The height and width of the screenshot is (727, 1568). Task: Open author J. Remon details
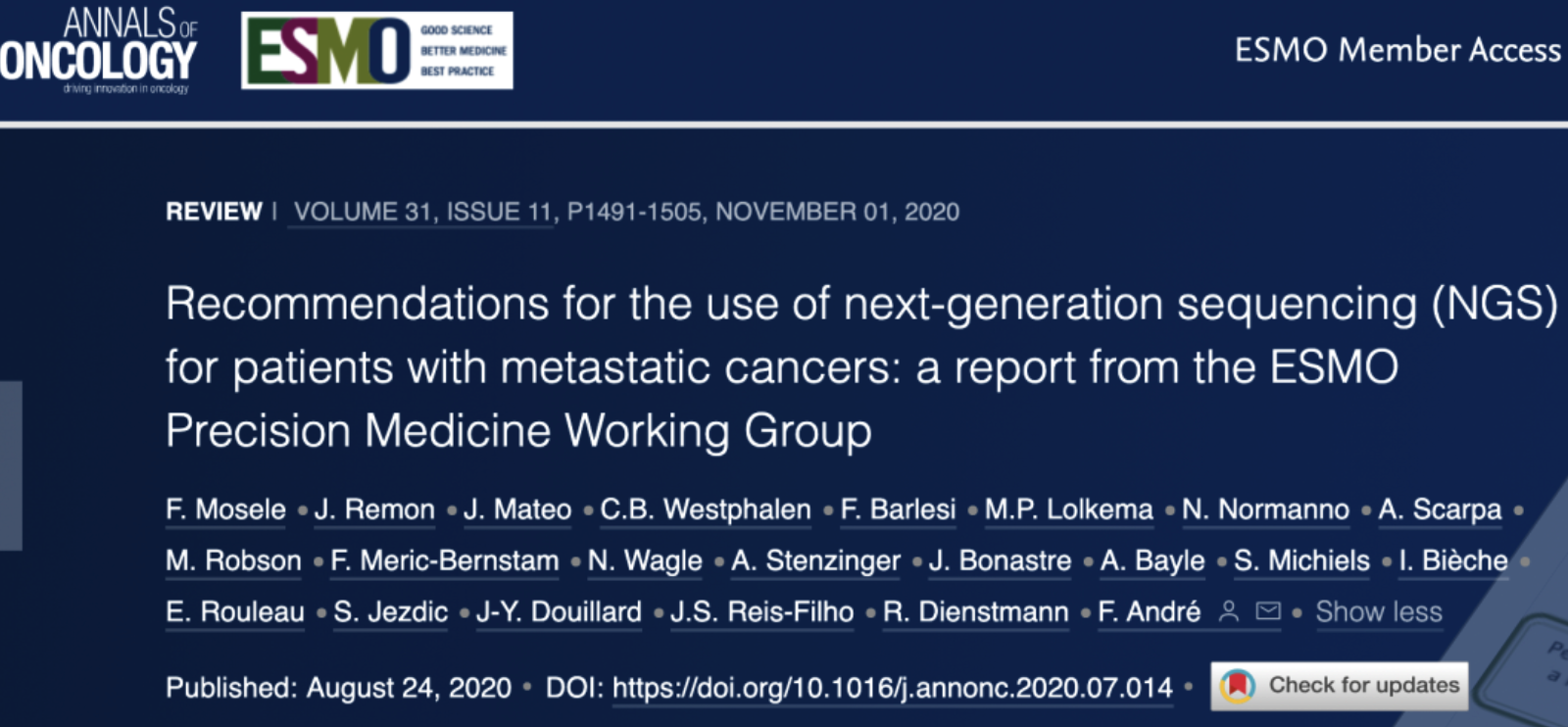point(374,509)
